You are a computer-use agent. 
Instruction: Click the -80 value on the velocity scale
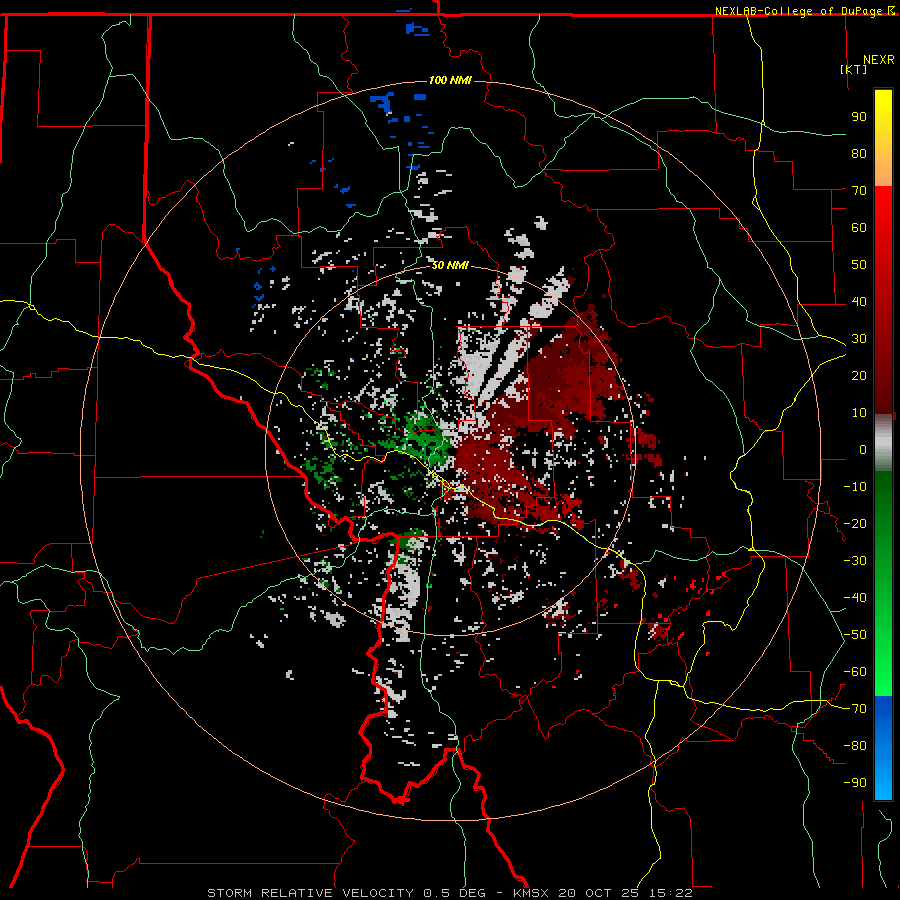pos(855,746)
